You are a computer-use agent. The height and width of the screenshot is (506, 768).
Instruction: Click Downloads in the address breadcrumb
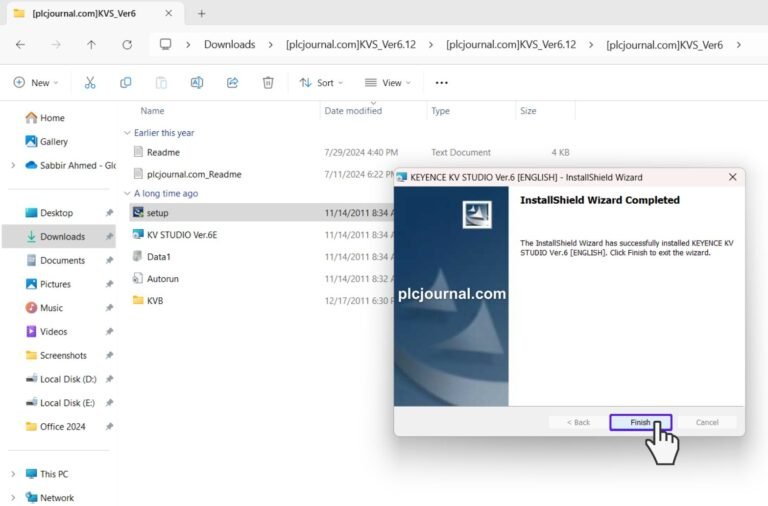point(229,45)
